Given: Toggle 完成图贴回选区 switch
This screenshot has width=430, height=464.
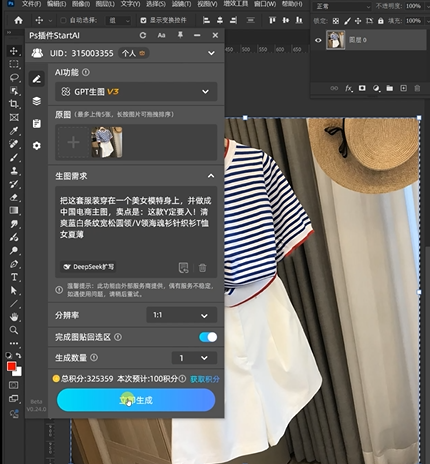Looking at the screenshot, I should tap(208, 337).
